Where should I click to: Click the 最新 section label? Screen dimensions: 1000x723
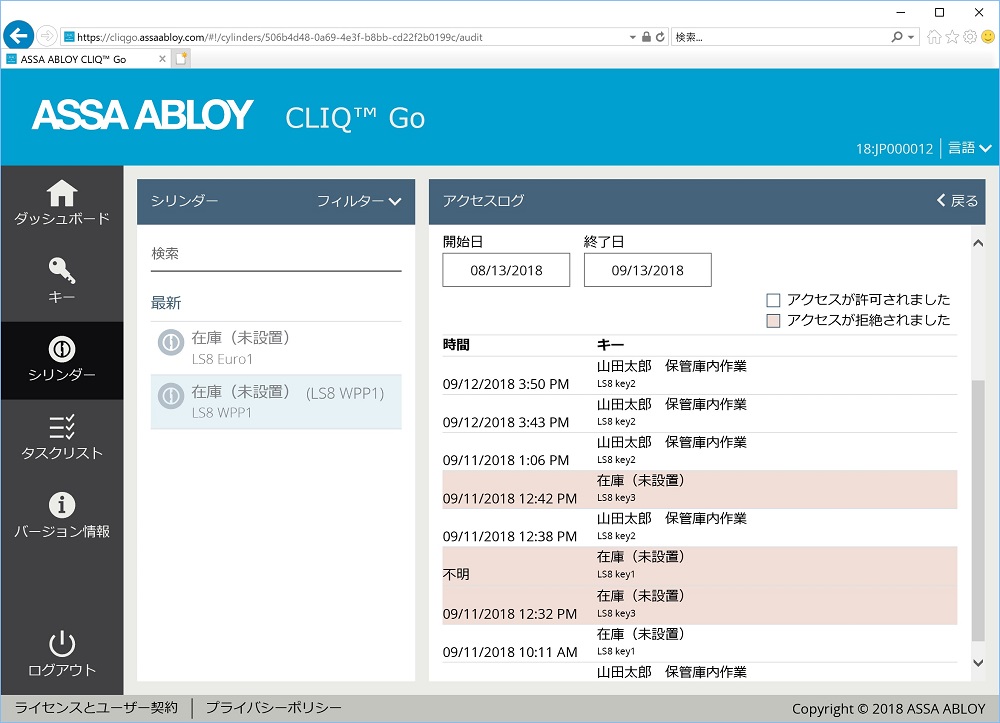(166, 303)
